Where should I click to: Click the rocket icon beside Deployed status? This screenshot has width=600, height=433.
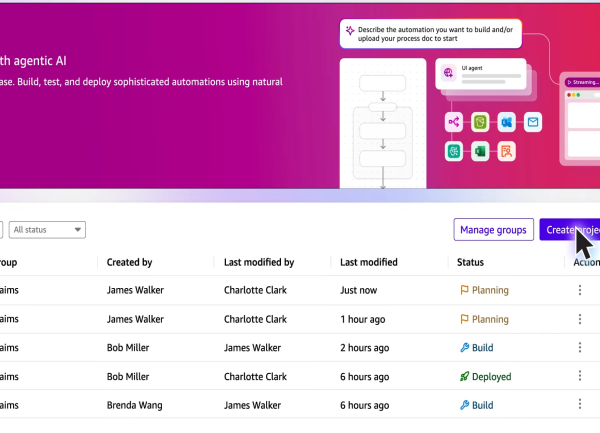click(x=464, y=377)
